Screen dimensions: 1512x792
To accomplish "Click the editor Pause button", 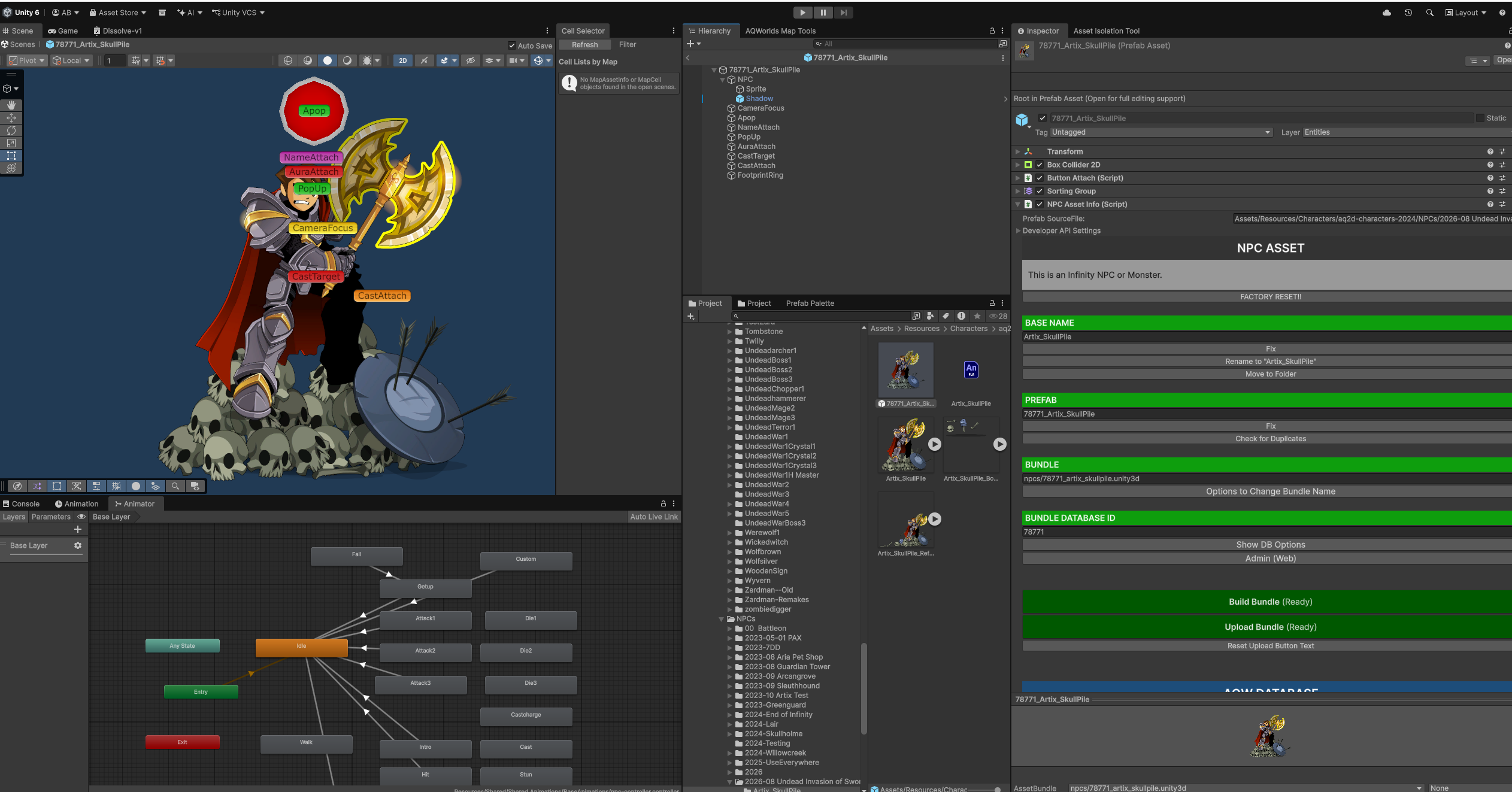I will (x=823, y=13).
